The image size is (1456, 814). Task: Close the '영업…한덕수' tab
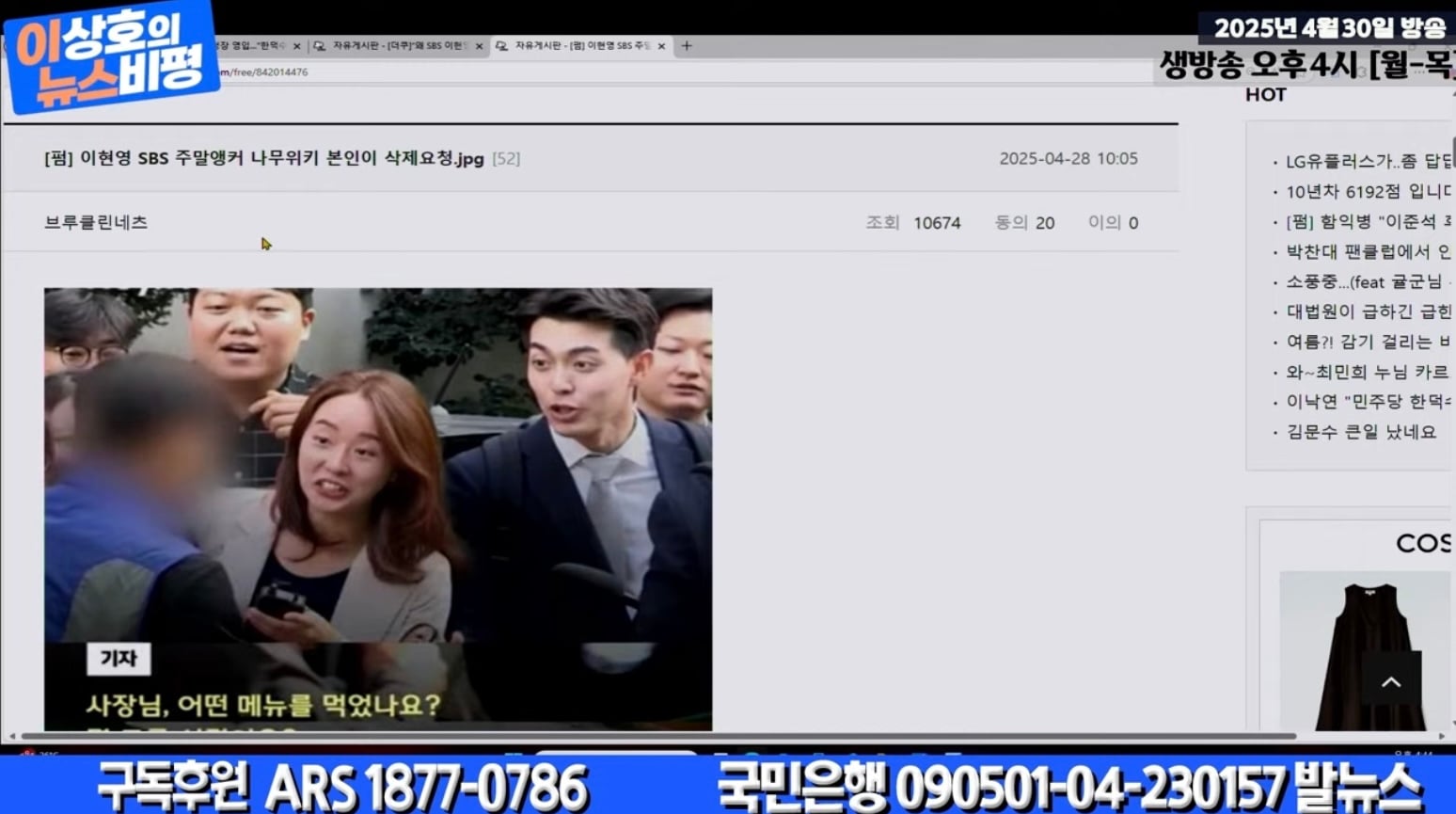click(x=297, y=45)
